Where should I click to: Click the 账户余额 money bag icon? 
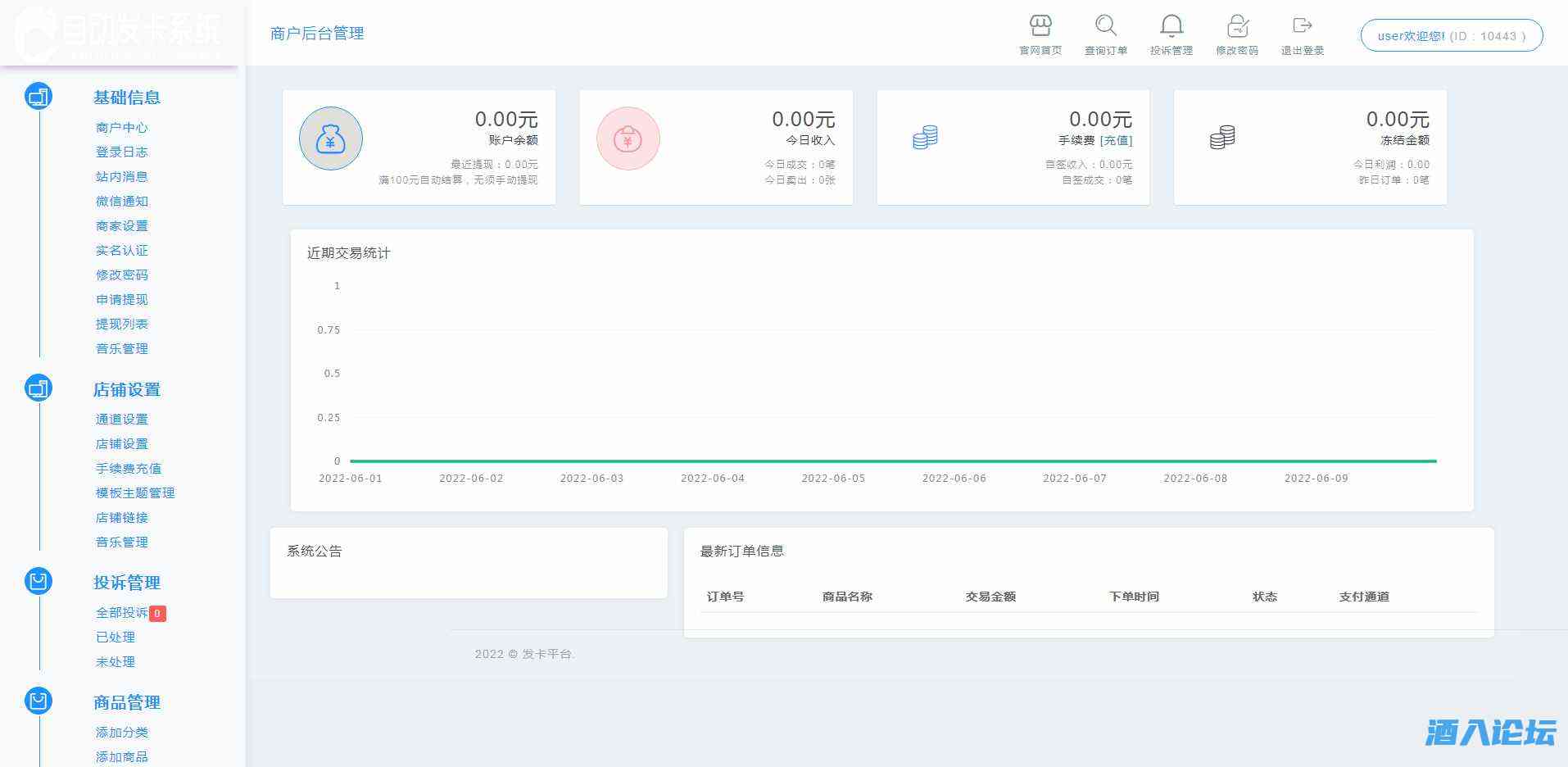[x=330, y=138]
